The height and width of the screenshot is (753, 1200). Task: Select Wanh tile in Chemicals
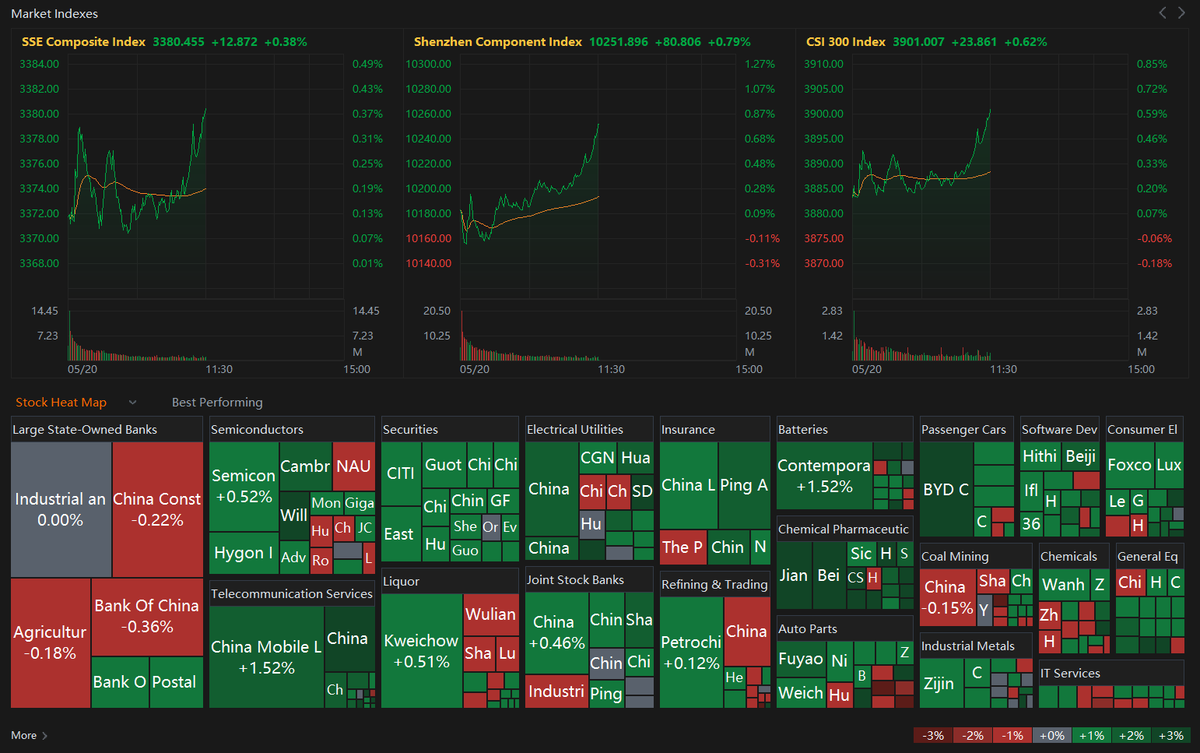click(x=1063, y=585)
